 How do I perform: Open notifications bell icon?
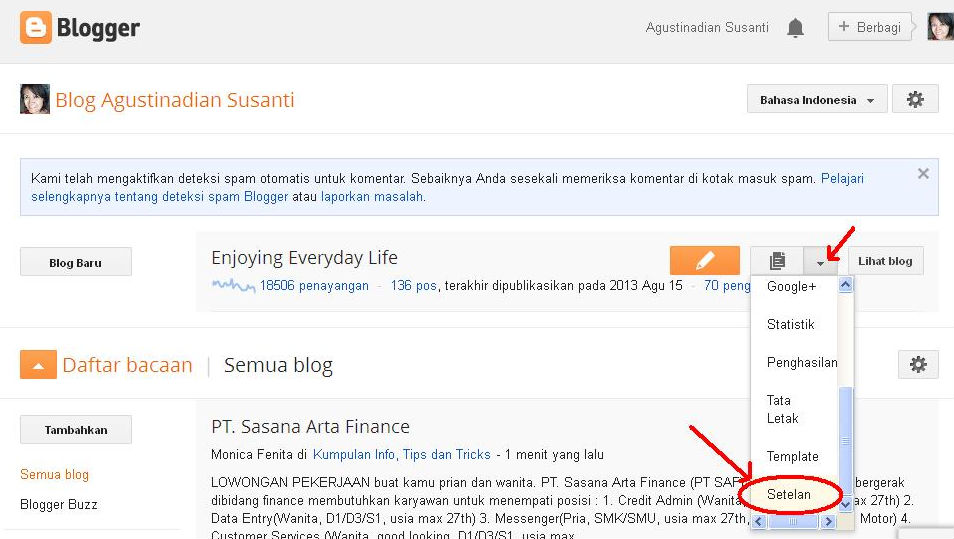(795, 28)
